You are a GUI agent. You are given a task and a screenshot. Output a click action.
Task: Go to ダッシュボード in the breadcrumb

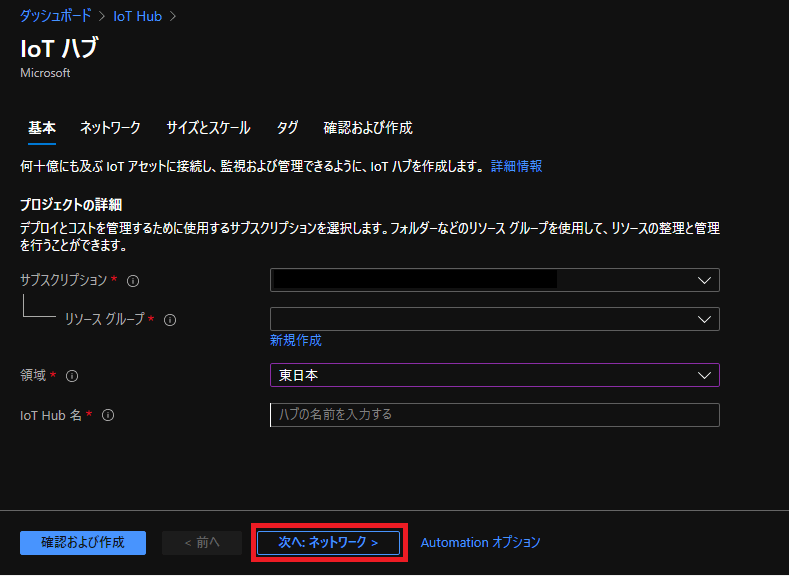55,16
